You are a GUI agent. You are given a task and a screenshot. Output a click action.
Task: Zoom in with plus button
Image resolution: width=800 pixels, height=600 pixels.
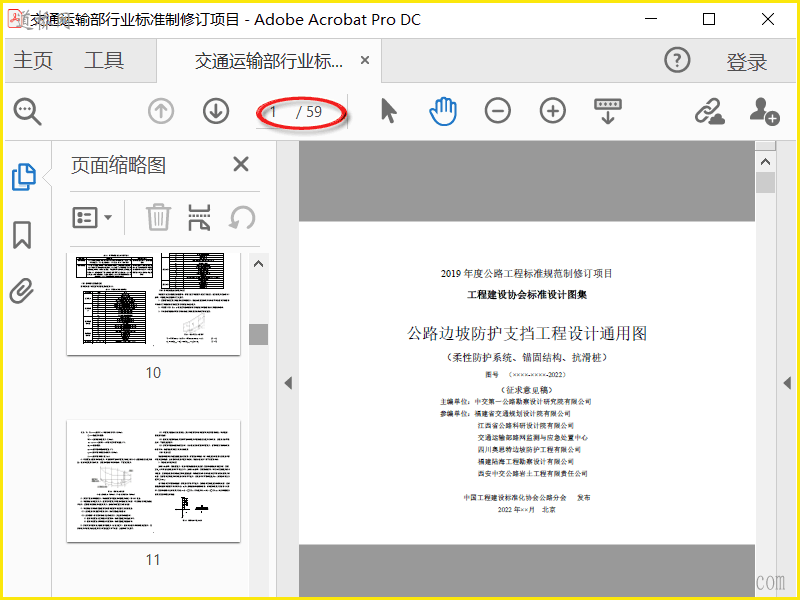[553, 111]
